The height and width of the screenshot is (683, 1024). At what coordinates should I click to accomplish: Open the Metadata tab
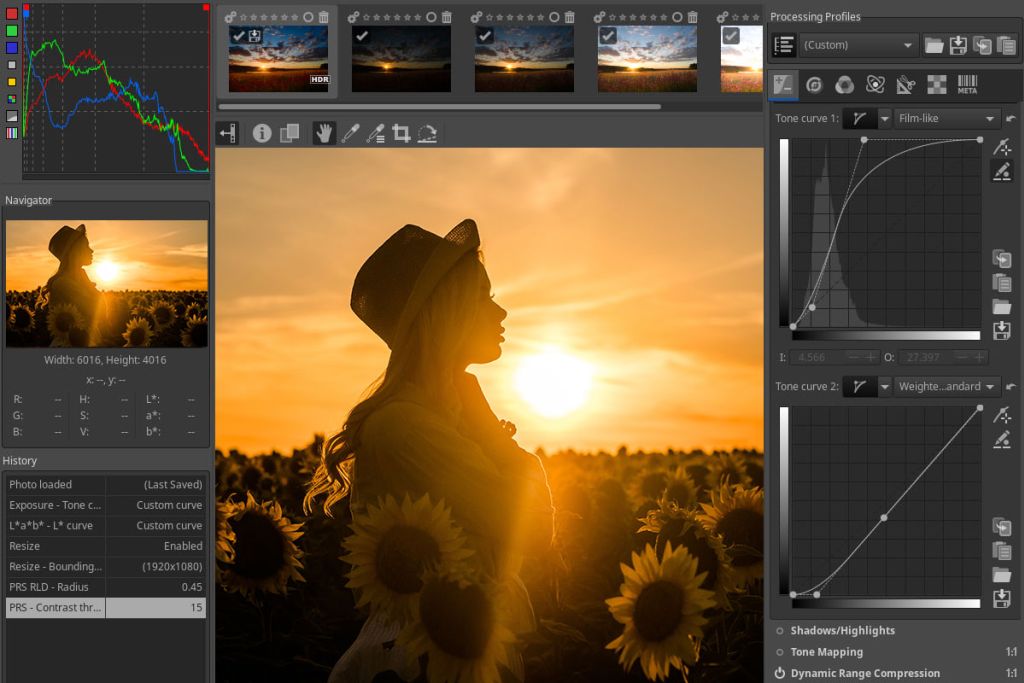[x=970, y=86]
